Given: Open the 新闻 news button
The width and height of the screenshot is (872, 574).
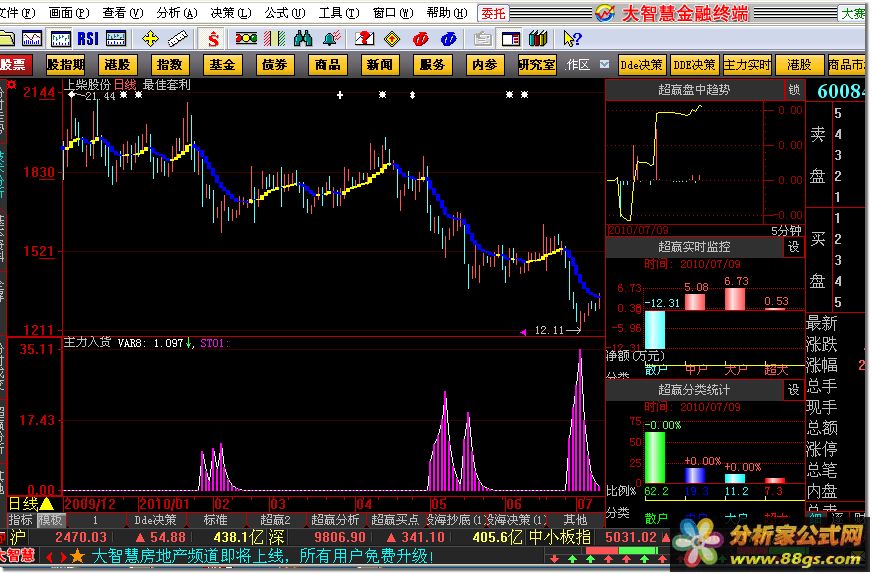Looking at the screenshot, I should coord(380,65).
